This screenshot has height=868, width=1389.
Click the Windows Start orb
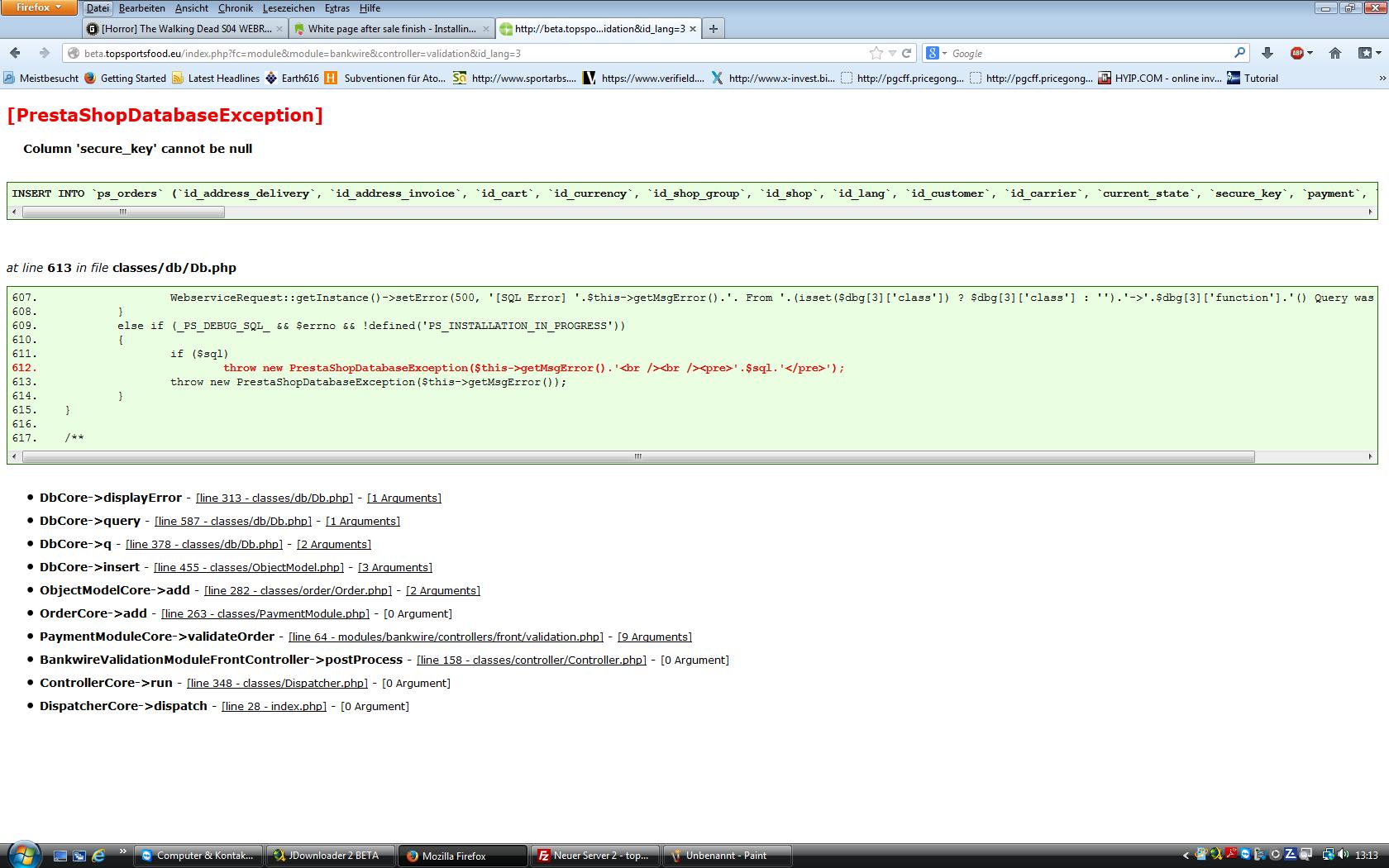(x=23, y=855)
